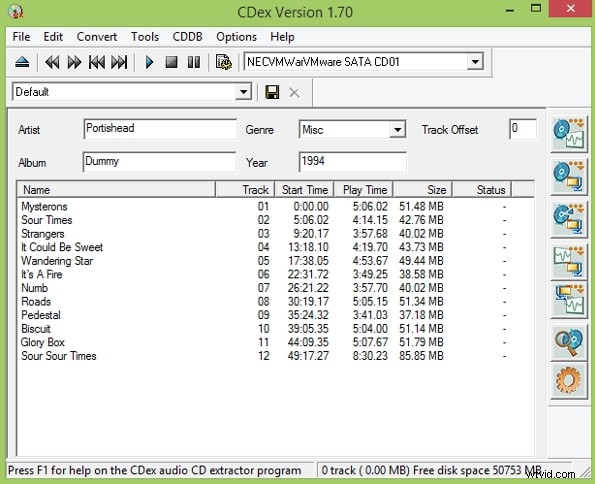
Task: Select the track Numb
Action: tap(35, 288)
